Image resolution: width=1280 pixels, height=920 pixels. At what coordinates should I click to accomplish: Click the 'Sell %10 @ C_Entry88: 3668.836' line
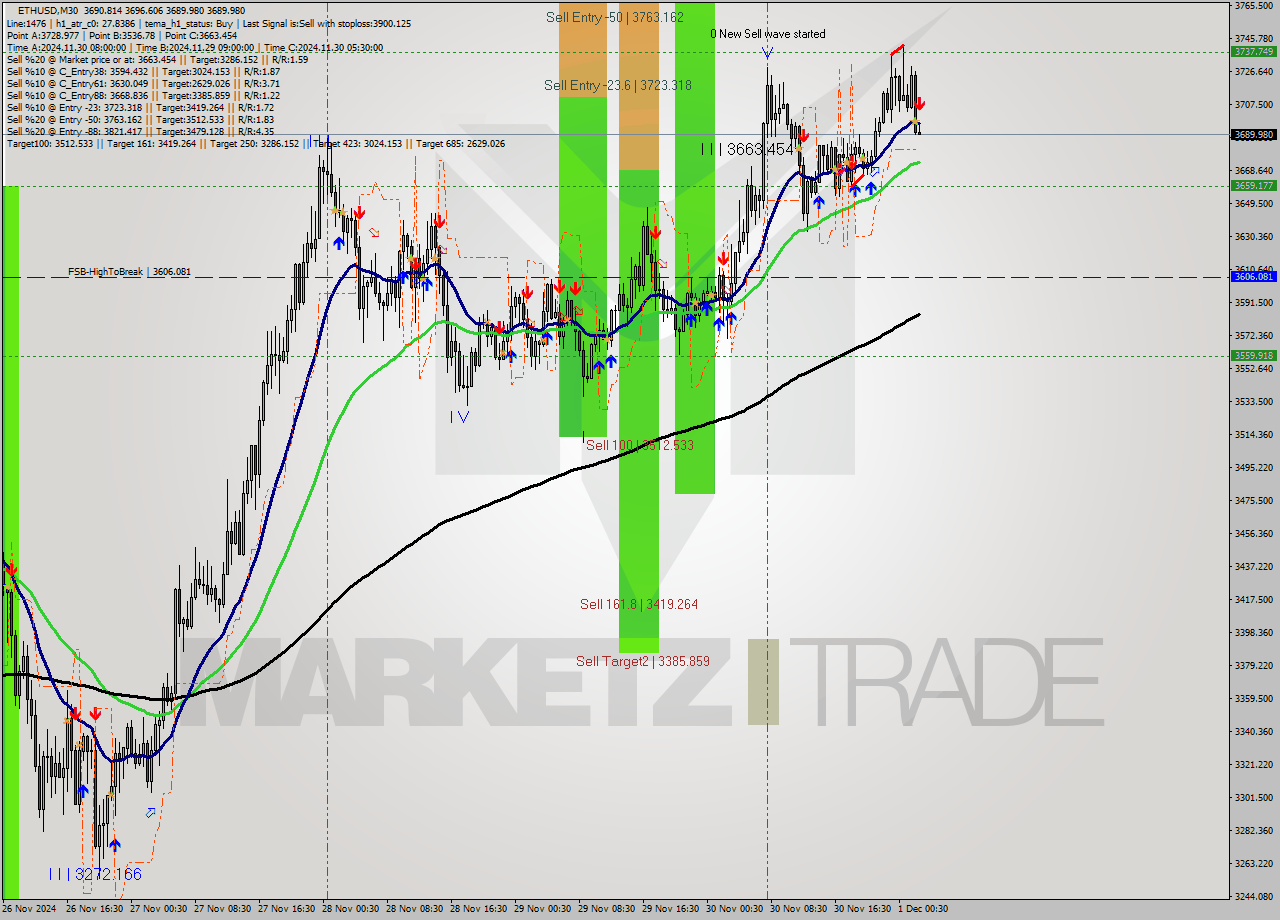[143, 95]
